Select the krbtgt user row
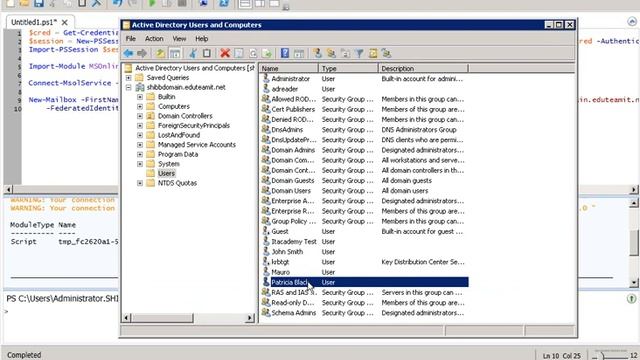The image size is (640, 360). pyautogui.click(x=364, y=262)
